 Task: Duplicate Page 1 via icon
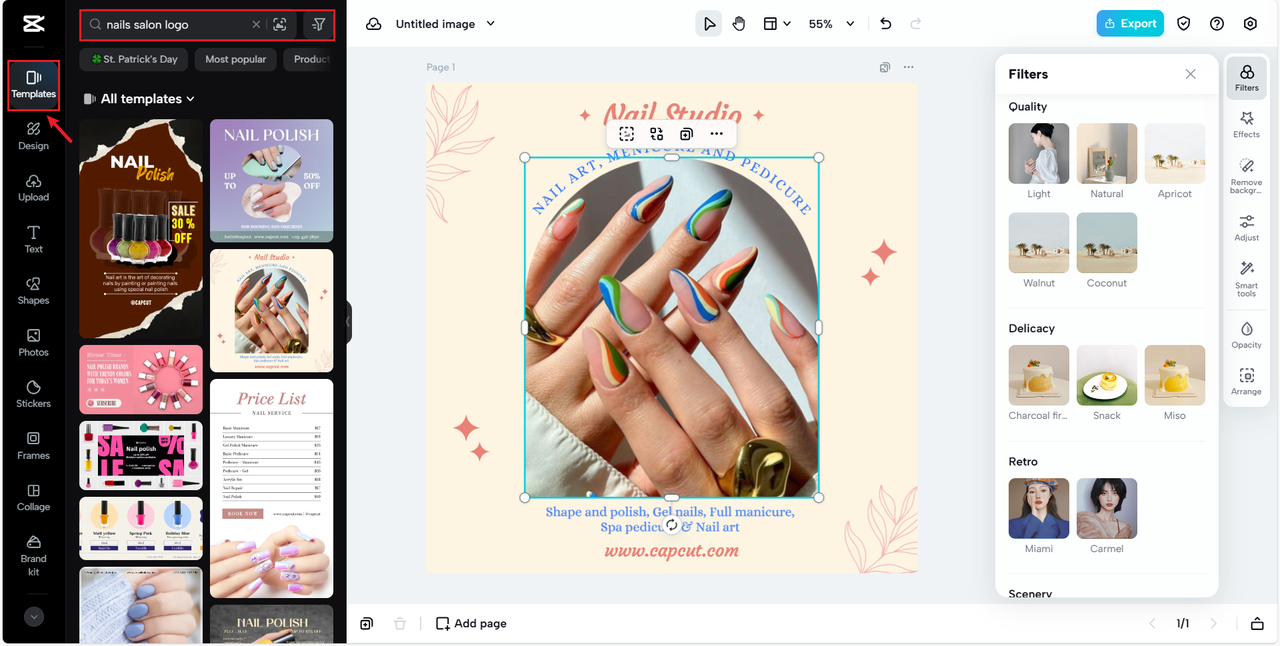(x=885, y=68)
